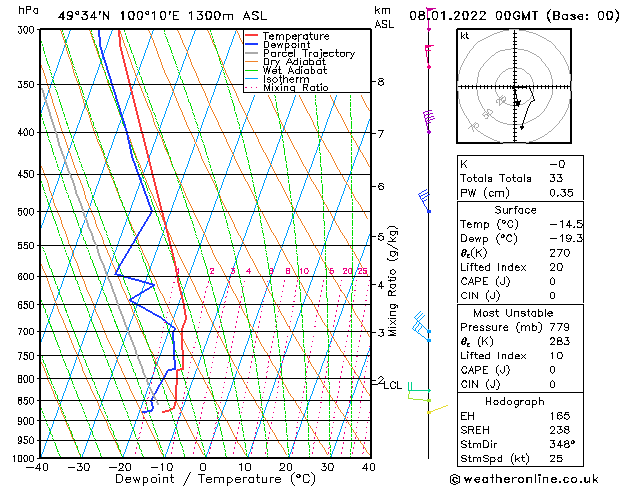
Task: Click the Mixing Ratio (g/kg) axis title
Action: click(x=393, y=281)
